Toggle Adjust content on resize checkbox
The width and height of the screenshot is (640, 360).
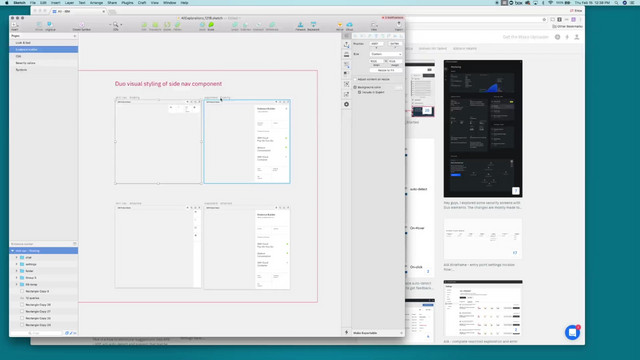[x=356, y=79]
